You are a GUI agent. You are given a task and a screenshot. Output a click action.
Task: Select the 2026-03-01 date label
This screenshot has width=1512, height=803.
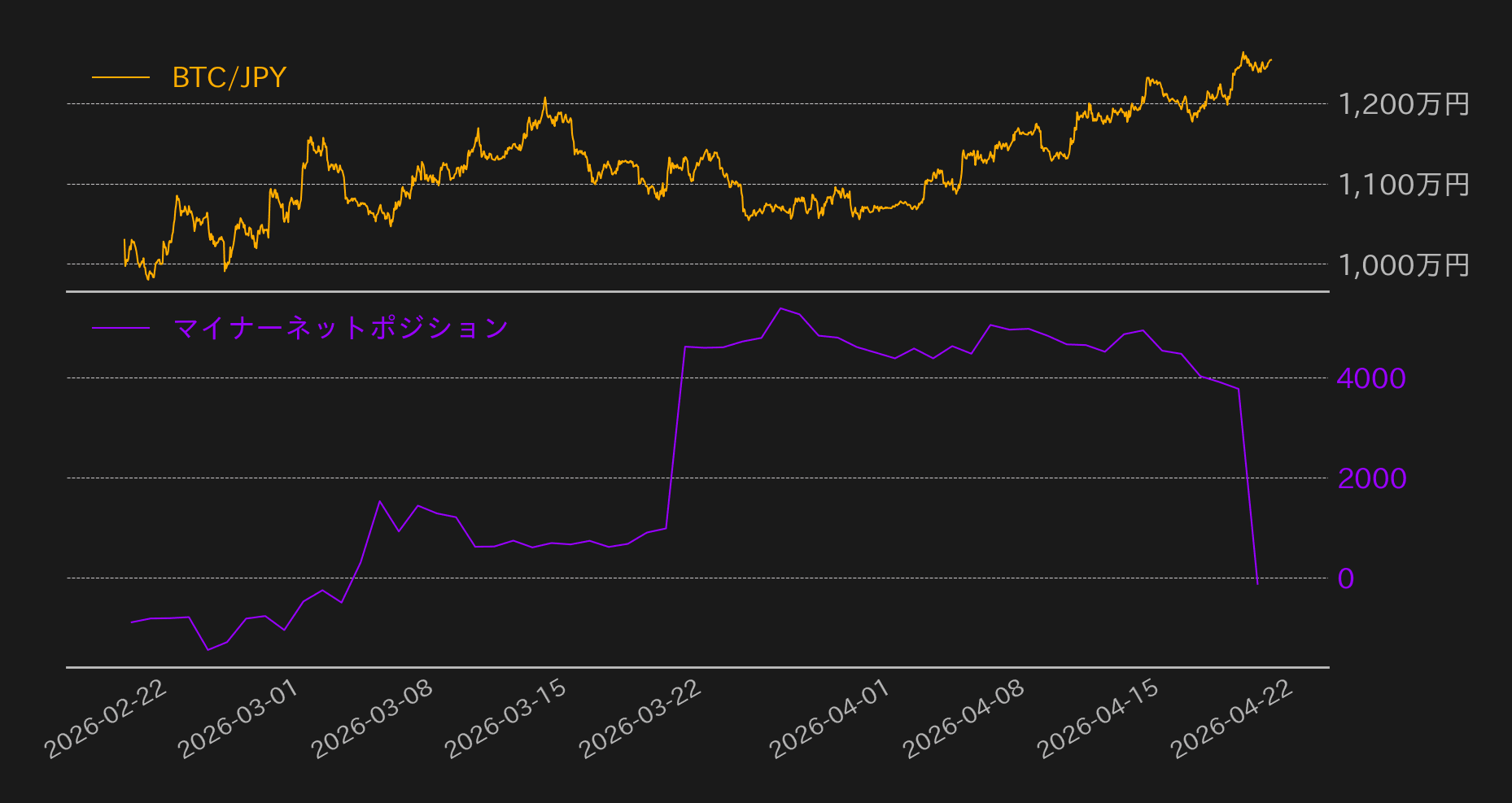point(239,719)
